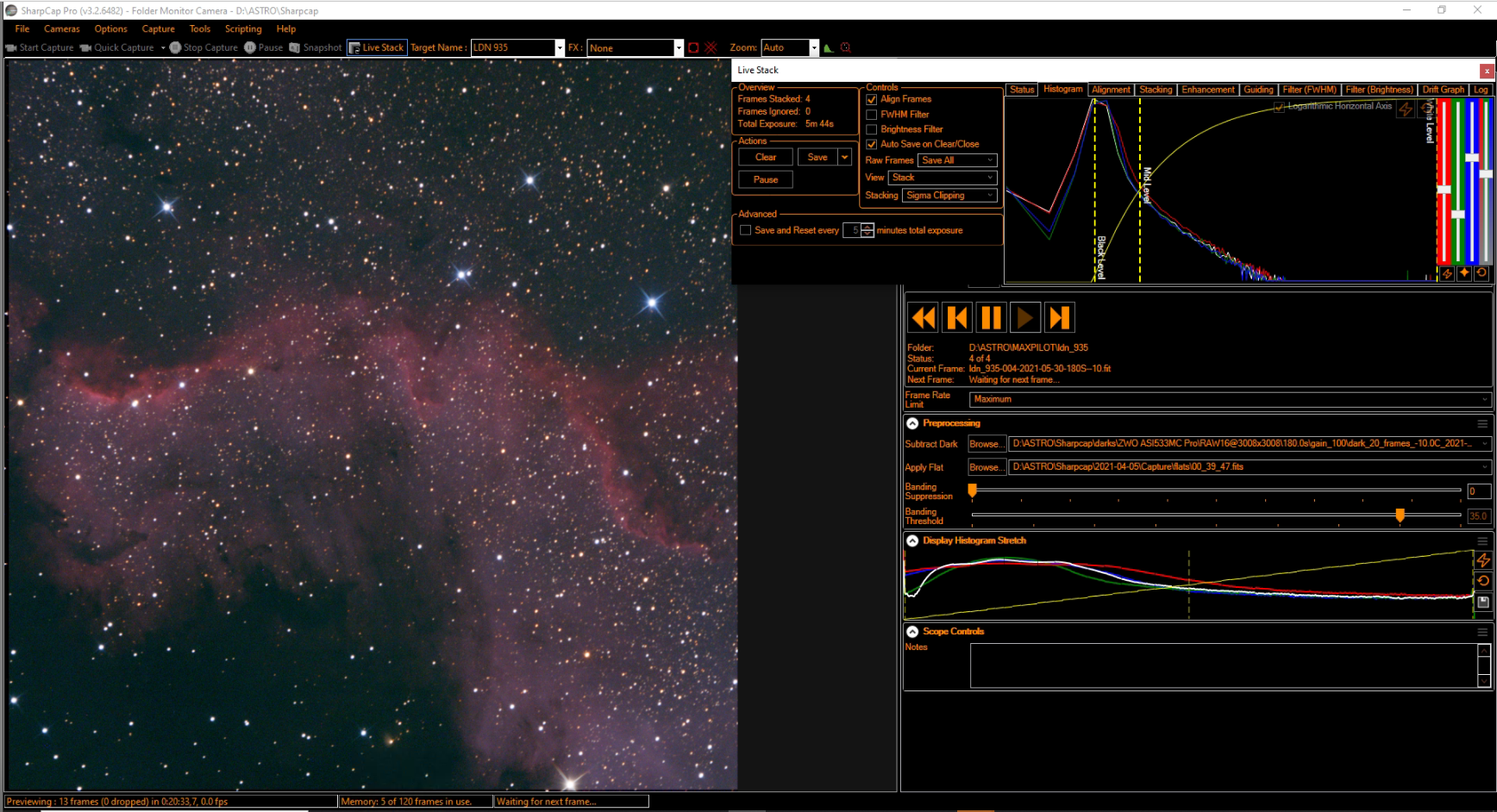This screenshot has width=1497, height=812.
Task: Enable the Brightness Filter checkbox
Action: coord(871,129)
